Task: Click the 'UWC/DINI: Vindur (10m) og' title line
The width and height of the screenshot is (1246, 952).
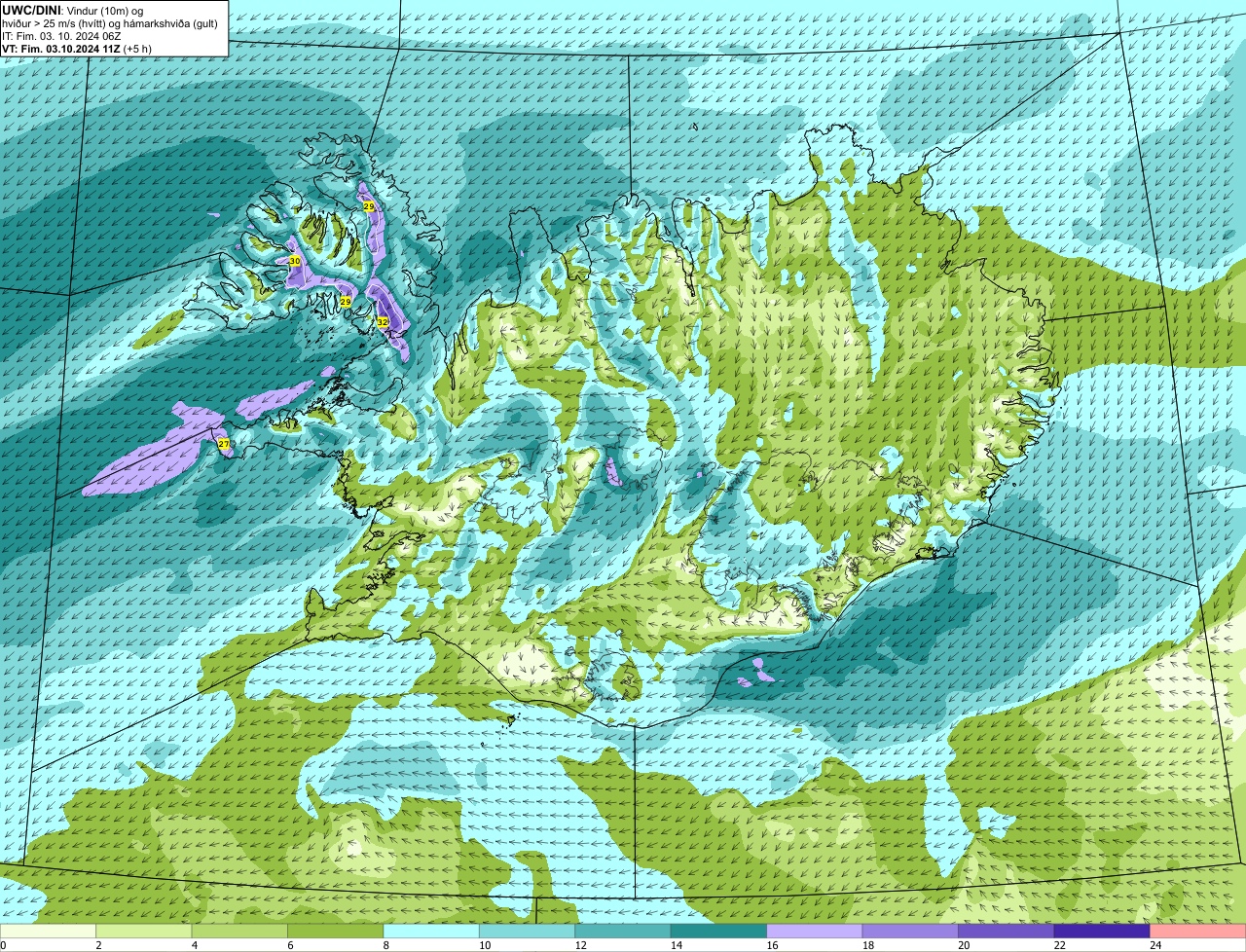Action: 72,9
